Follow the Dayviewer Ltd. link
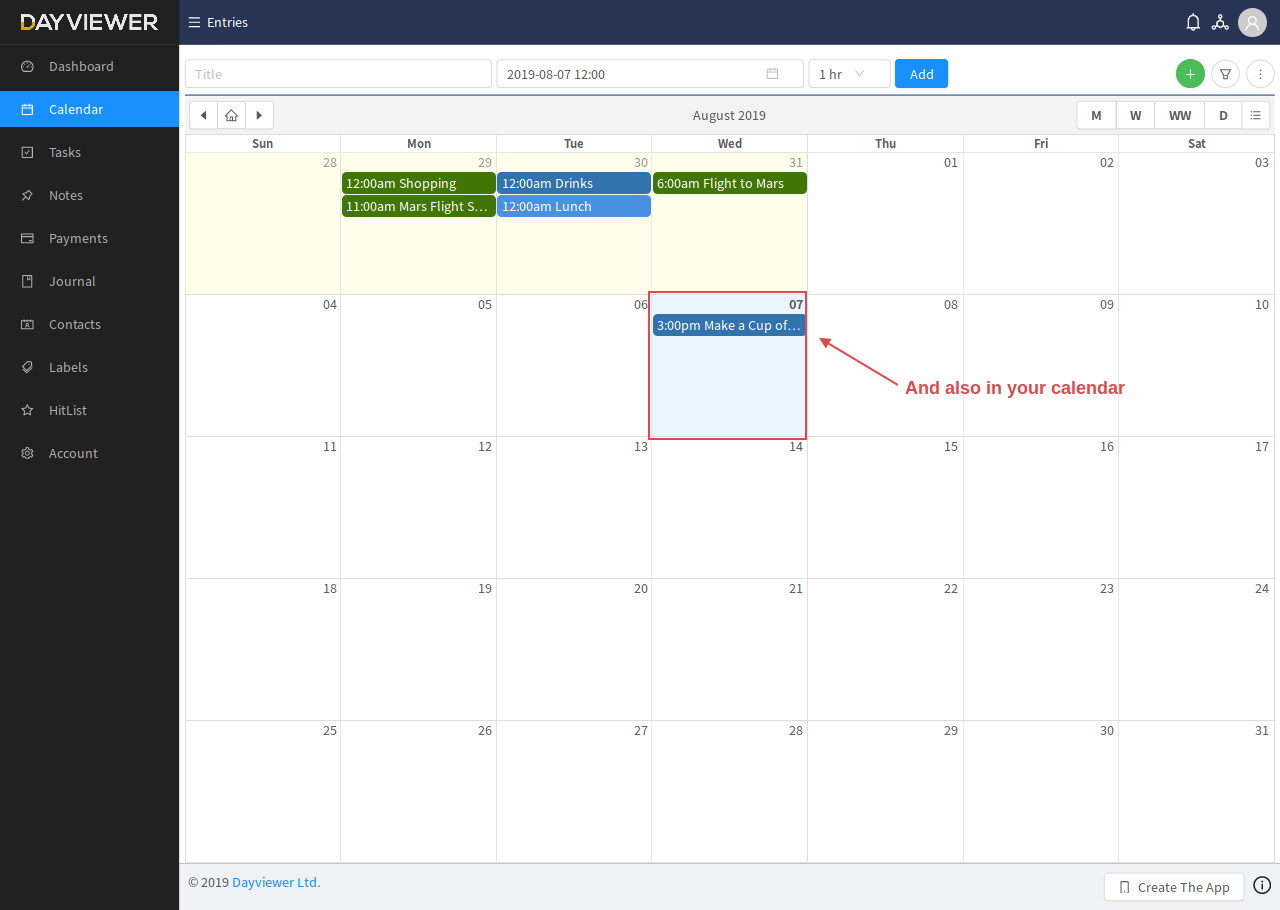1280x910 pixels. 276,882
